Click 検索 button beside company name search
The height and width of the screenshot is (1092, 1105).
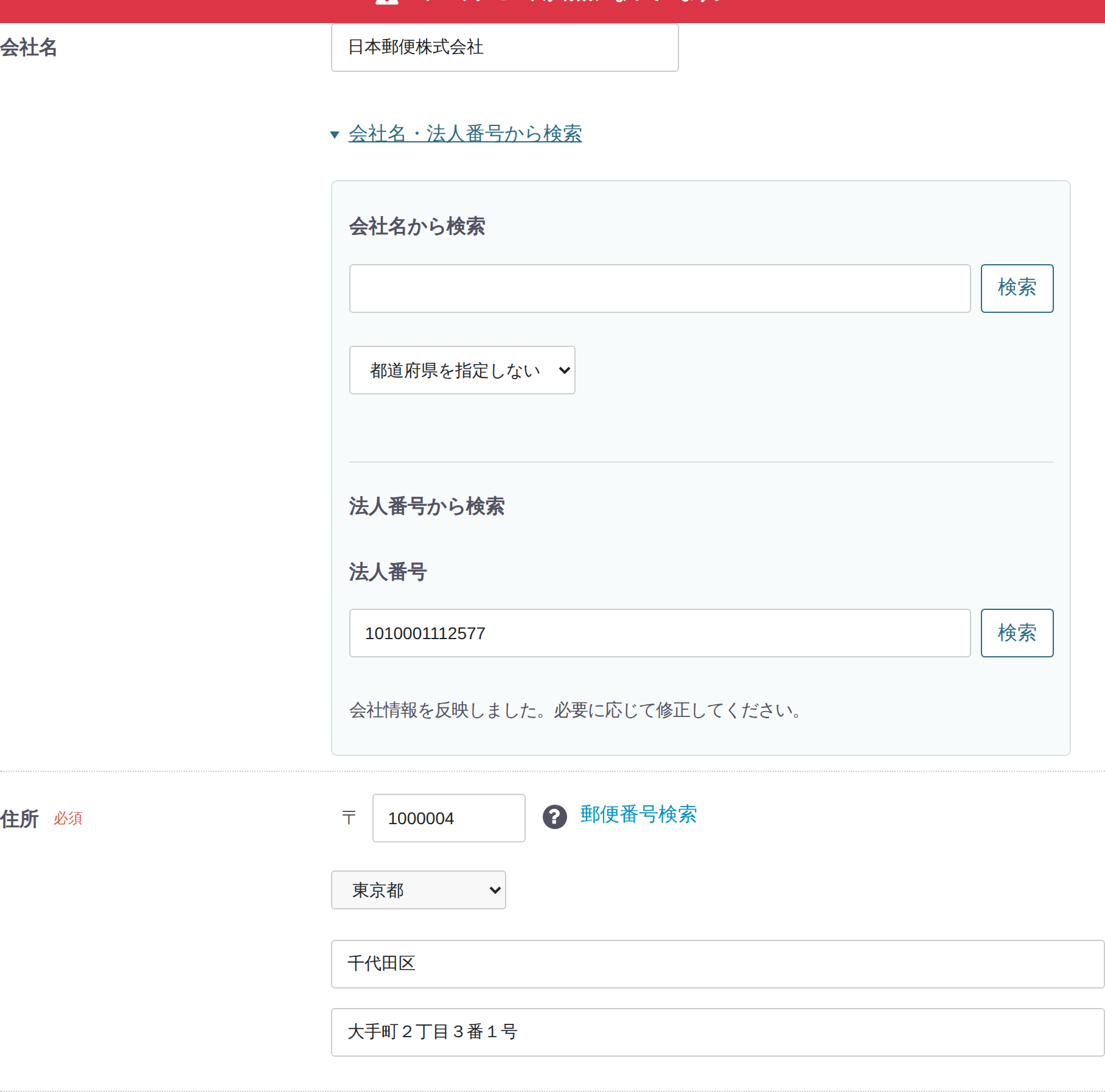(1017, 289)
